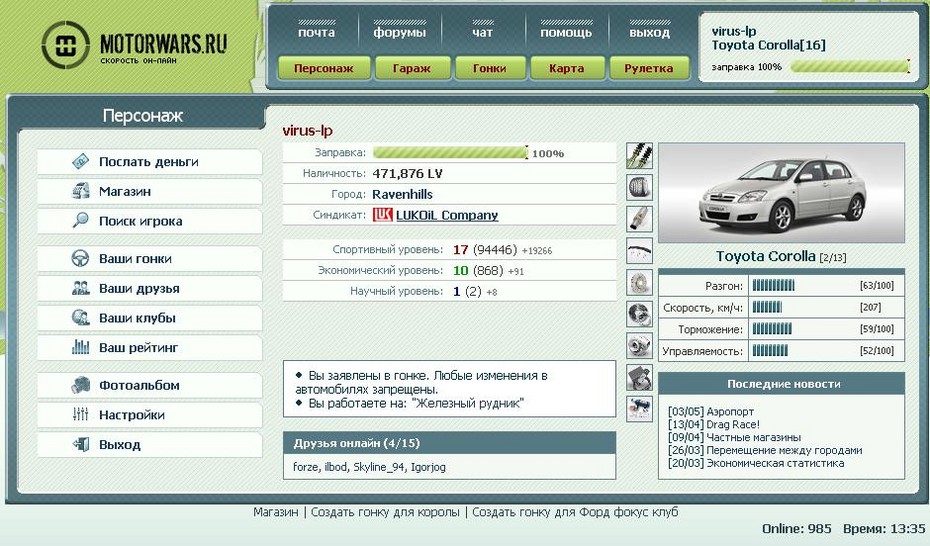Click the people icon beside Ваши друзья
Screen dimensions: 930x546
pos(81,288)
